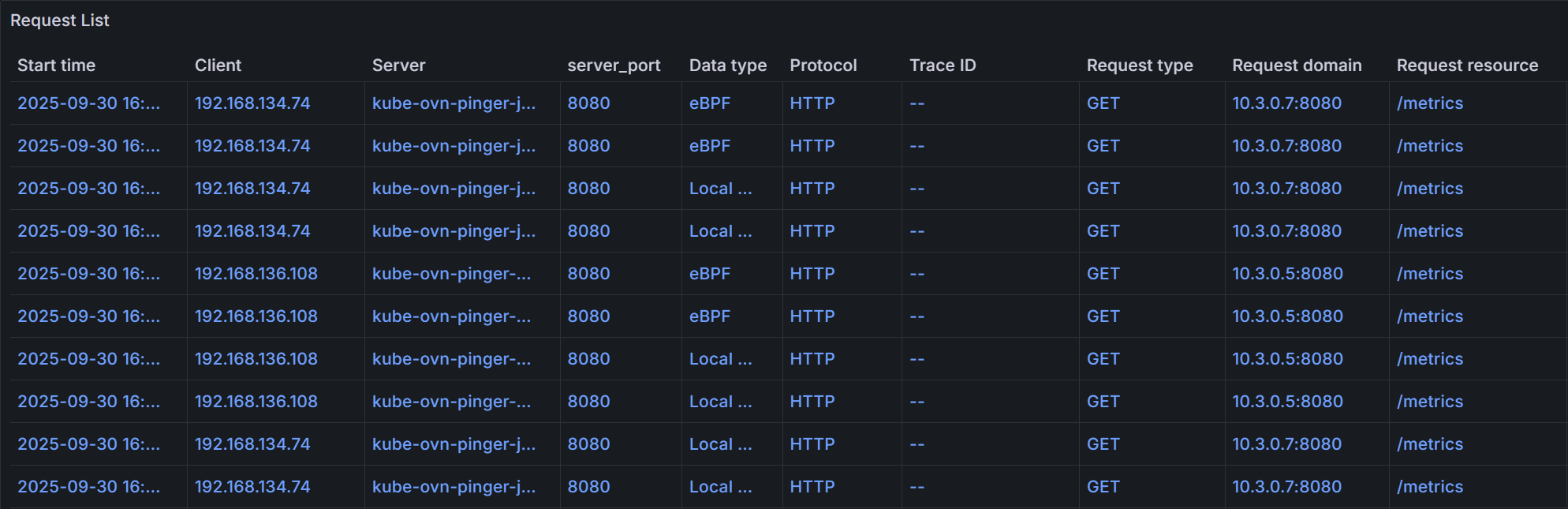Click port 8080 in the first row
The width and height of the screenshot is (1568, 509).
coord(588,103)
